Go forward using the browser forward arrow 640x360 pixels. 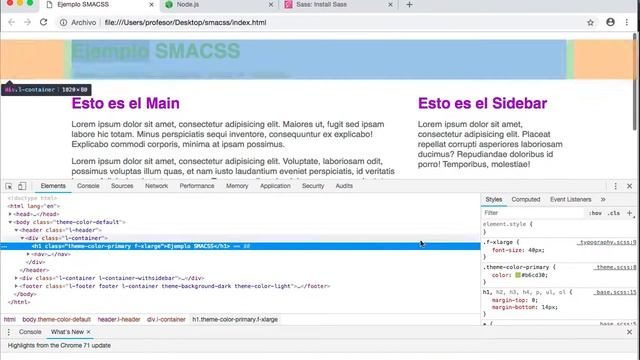[x=27, y=22]
